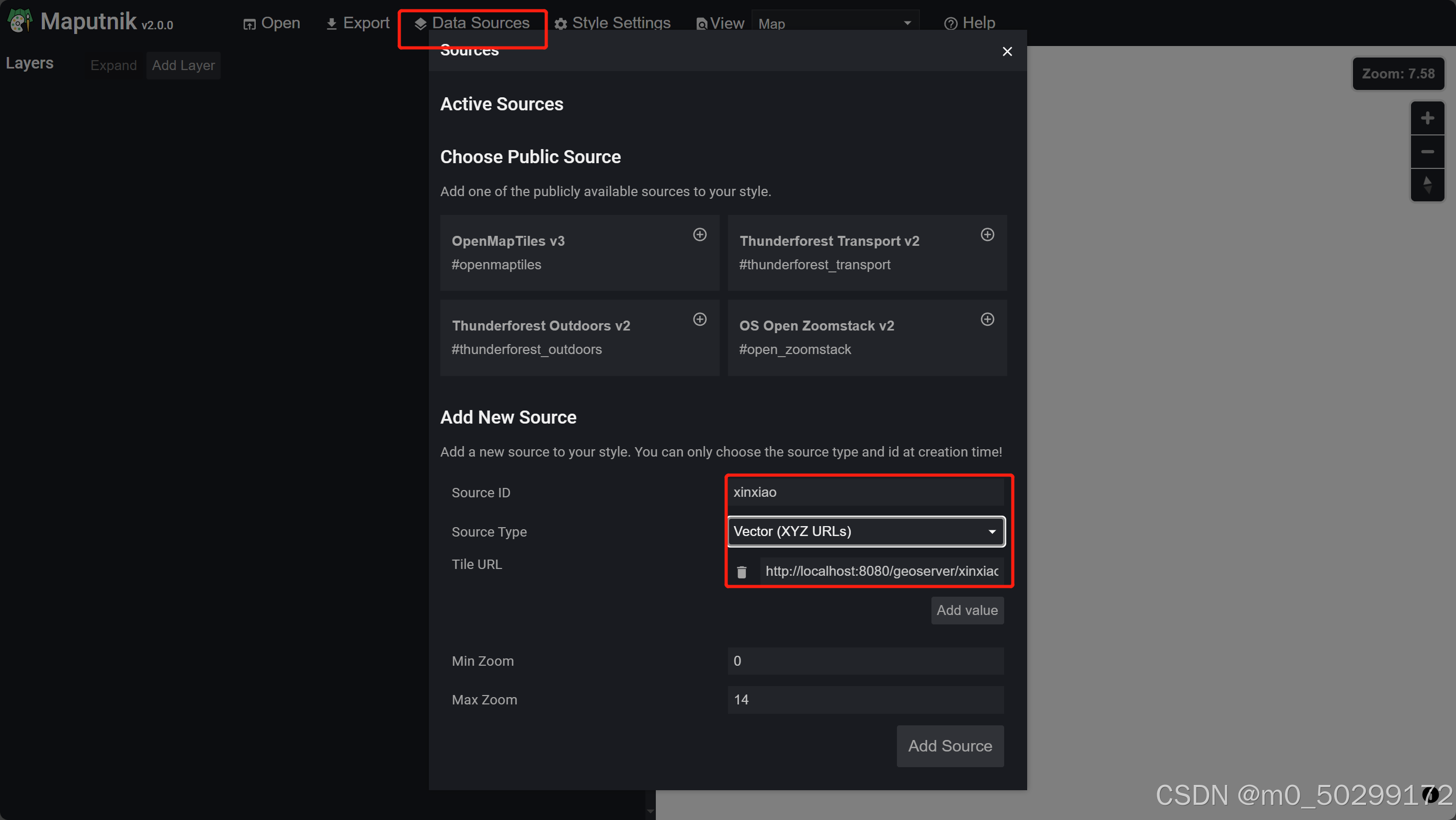The image size is (1456, 820).
Task: Click the Source ID input field
Action: coord(865,492)
